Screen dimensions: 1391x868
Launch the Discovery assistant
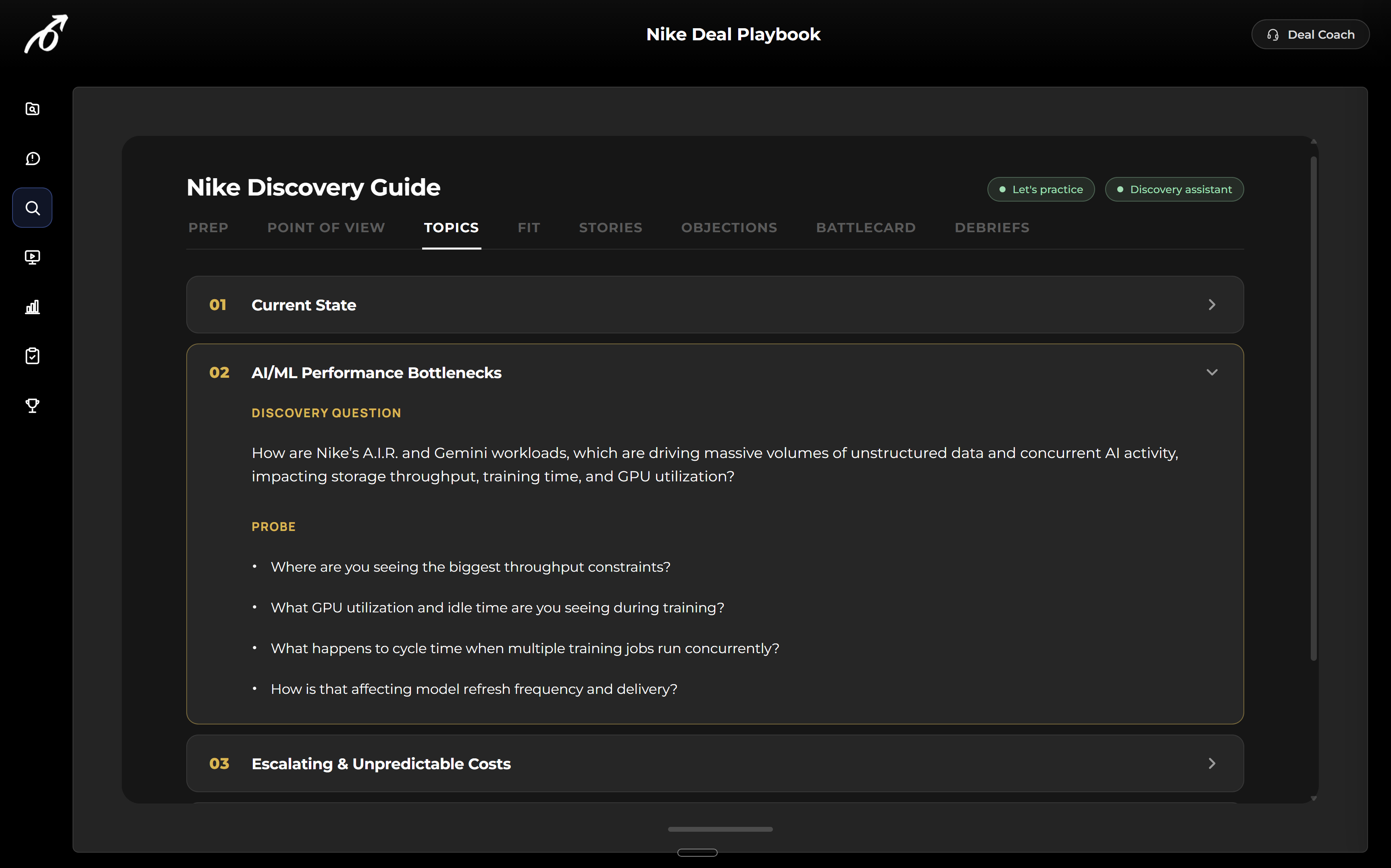point(1174,189)
